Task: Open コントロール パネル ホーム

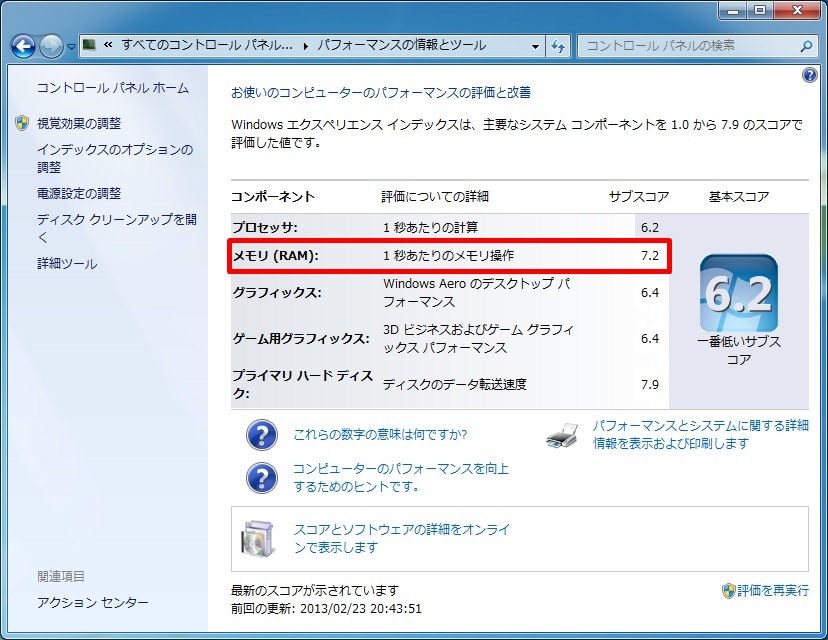Action: coord(112,88)
